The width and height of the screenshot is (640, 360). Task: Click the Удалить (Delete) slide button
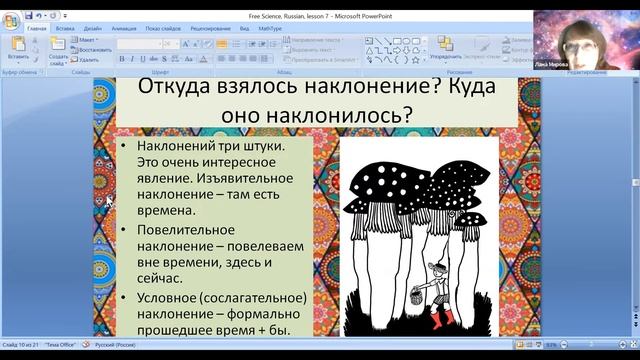[85, 60]
